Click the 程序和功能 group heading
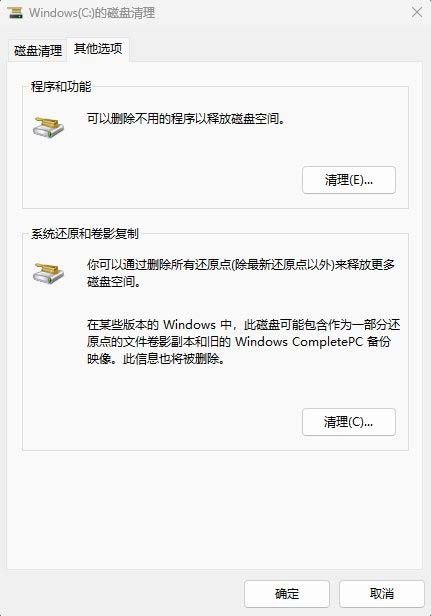Image resolution: width=431 pixels, height=616 pixels. 61,86
